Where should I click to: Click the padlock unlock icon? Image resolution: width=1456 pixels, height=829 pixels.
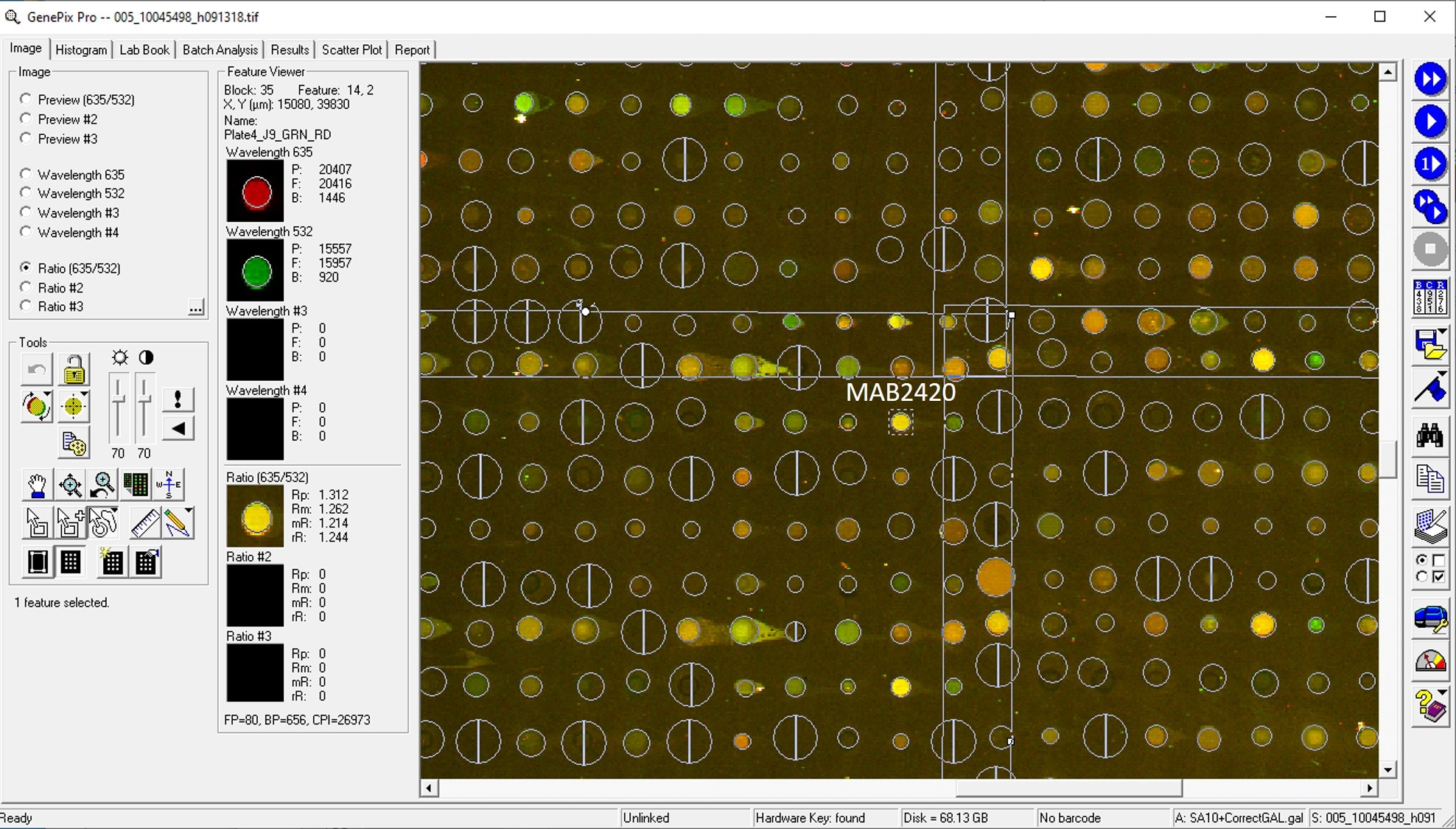coord(74,369)
